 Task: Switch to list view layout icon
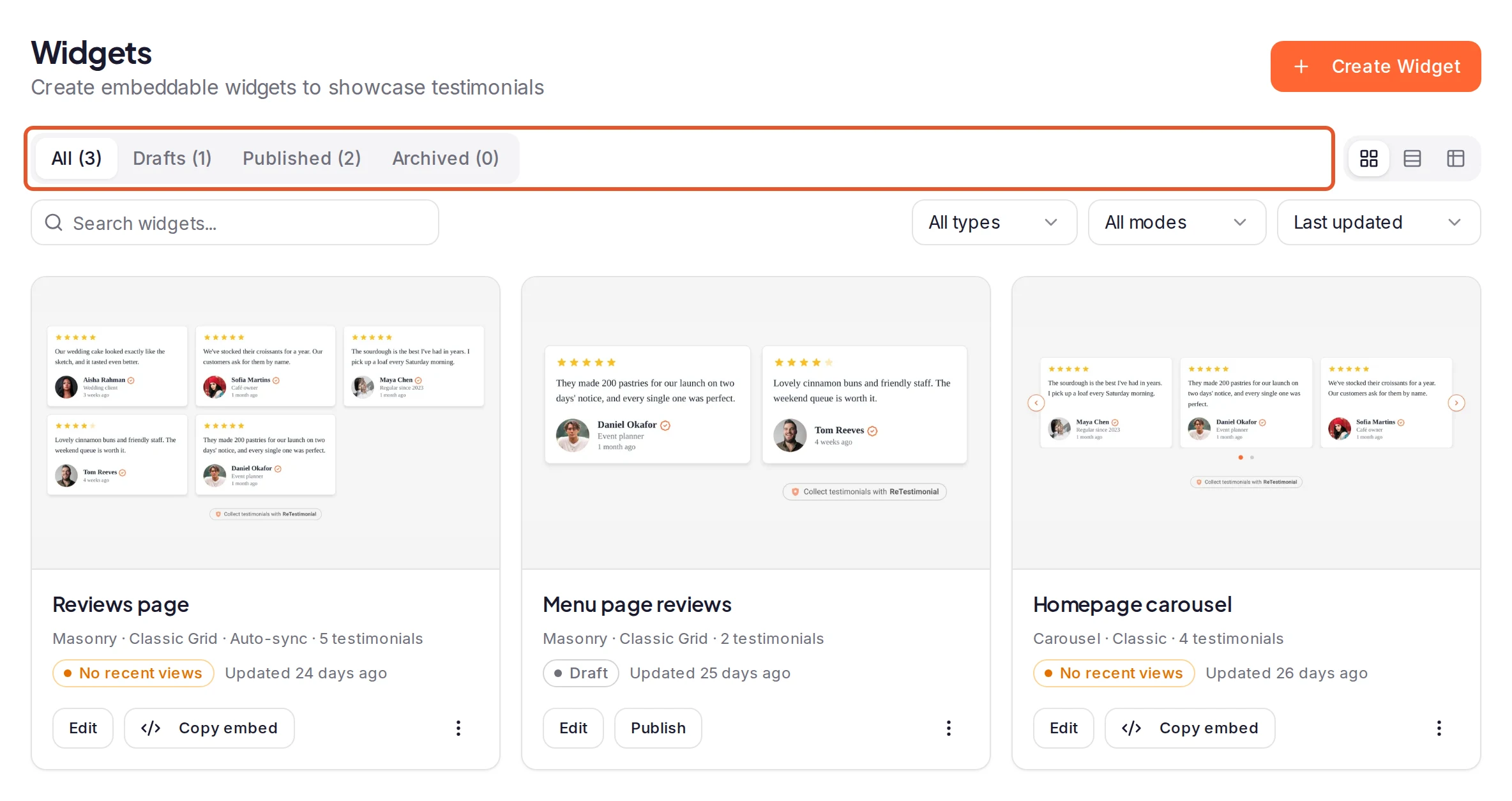click(x=1412, y=158)
